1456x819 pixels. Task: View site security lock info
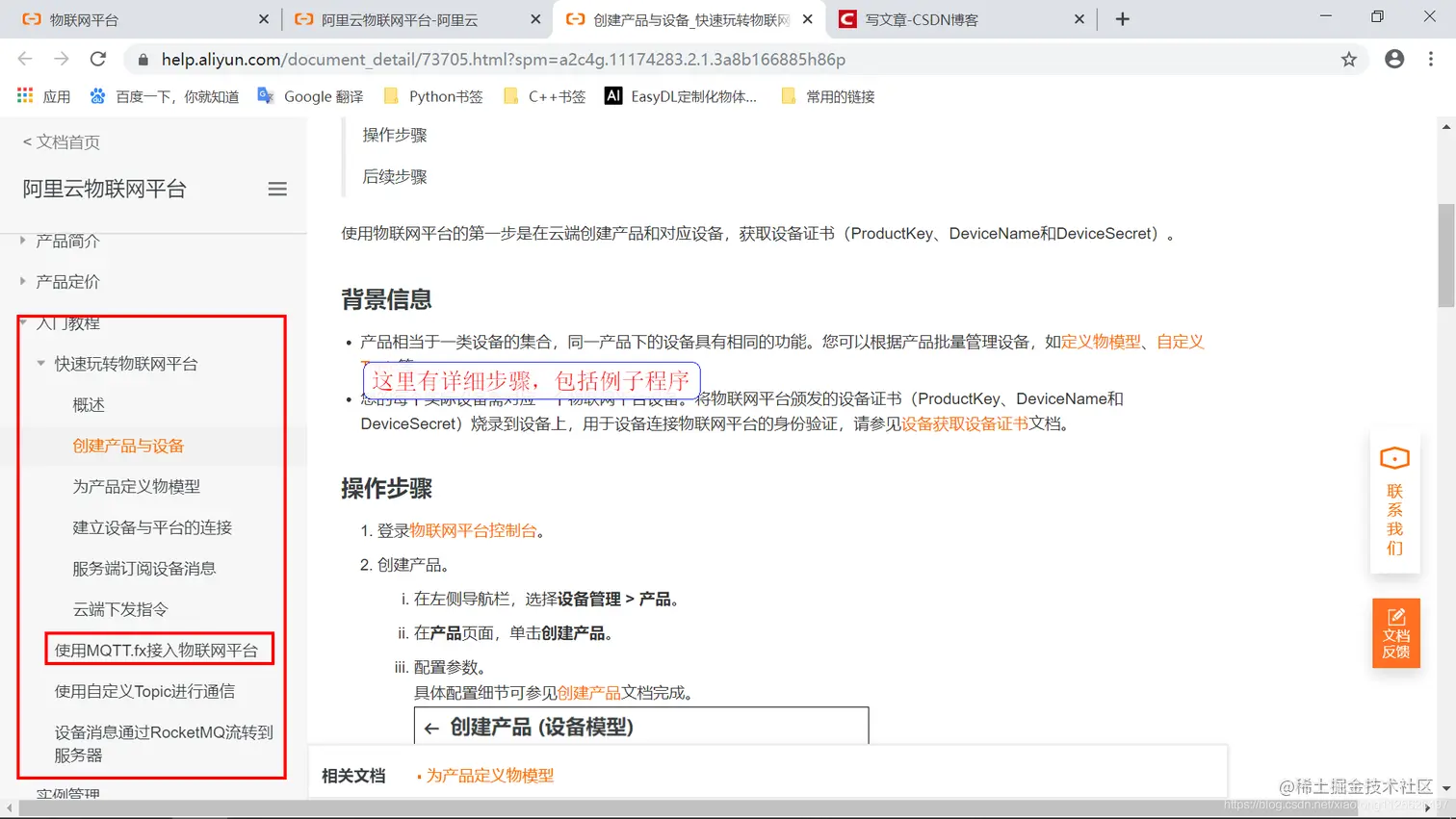143,60
